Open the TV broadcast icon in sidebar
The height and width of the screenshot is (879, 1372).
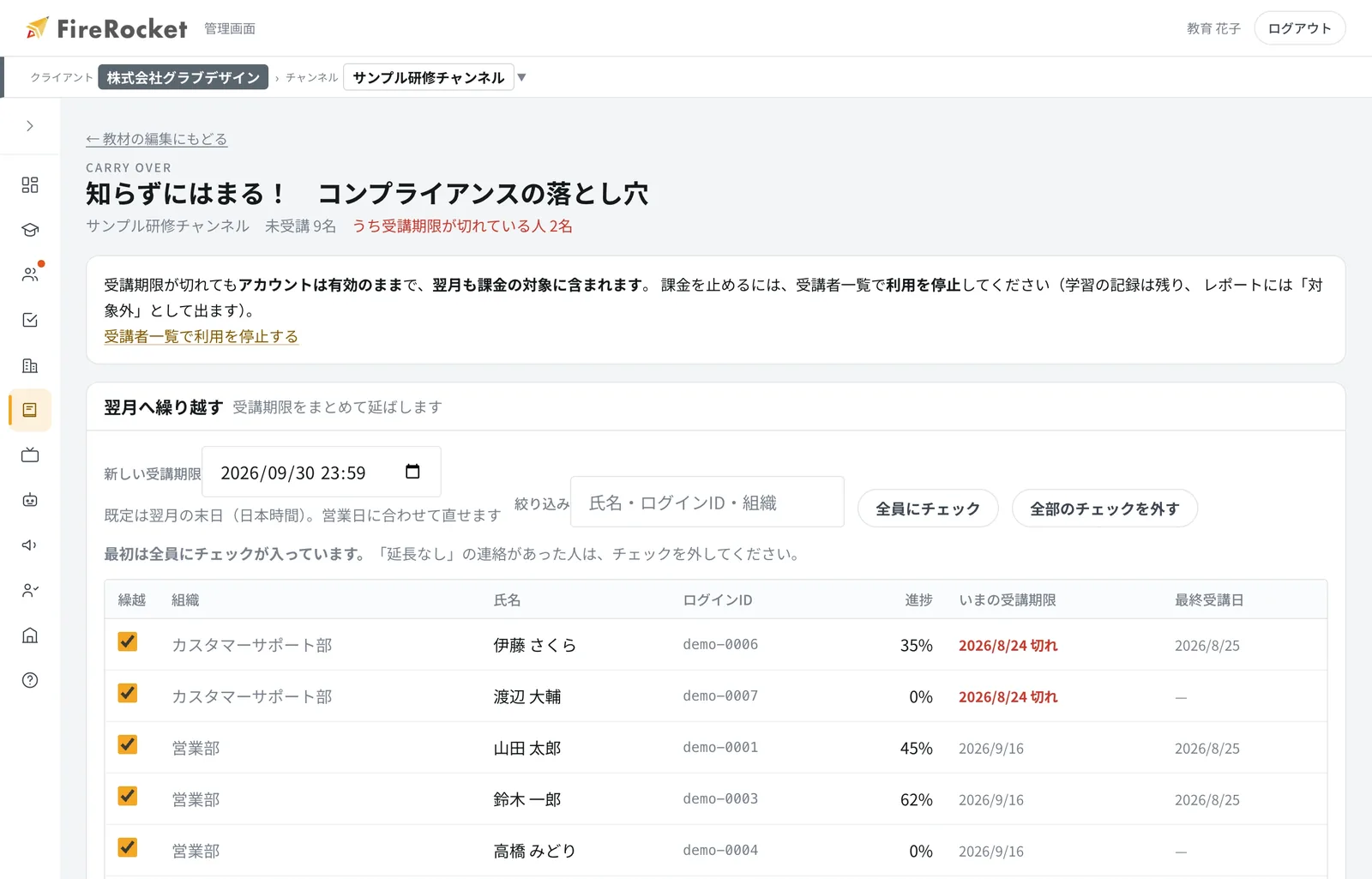click(x=30, y=455)
